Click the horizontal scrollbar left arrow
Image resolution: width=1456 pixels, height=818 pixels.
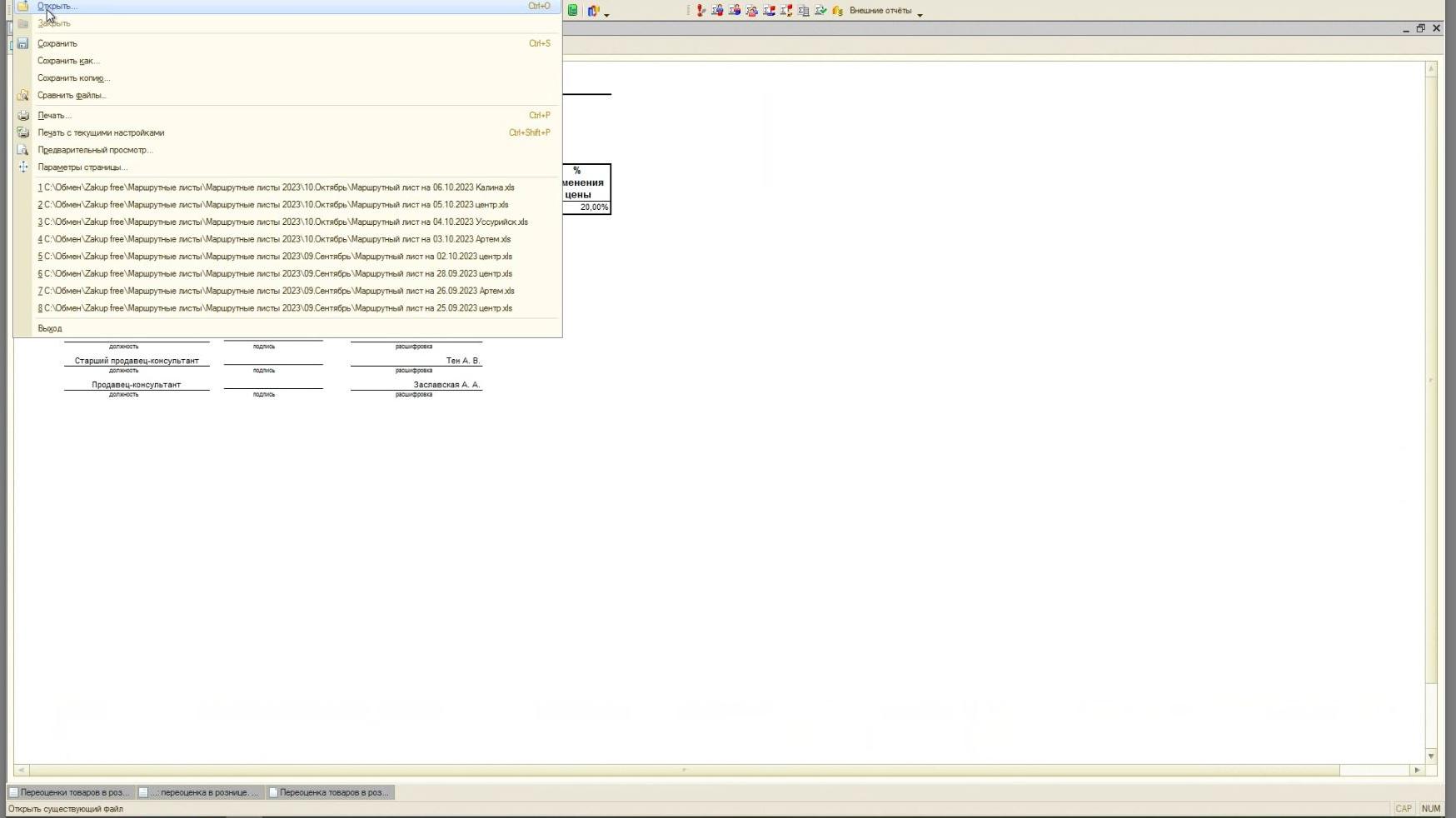click(x=22, y=771)
